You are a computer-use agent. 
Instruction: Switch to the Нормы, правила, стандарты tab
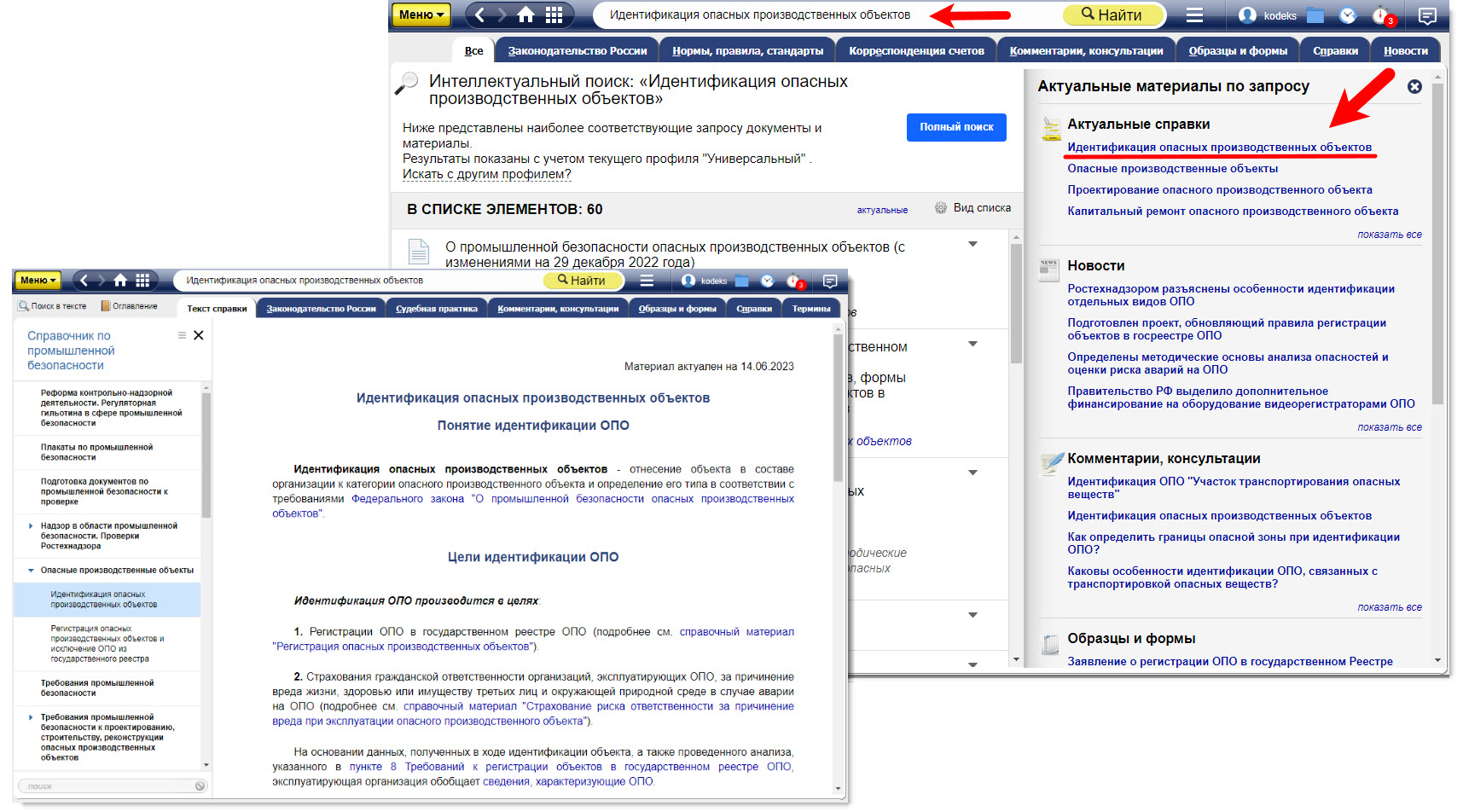point(747,50)
